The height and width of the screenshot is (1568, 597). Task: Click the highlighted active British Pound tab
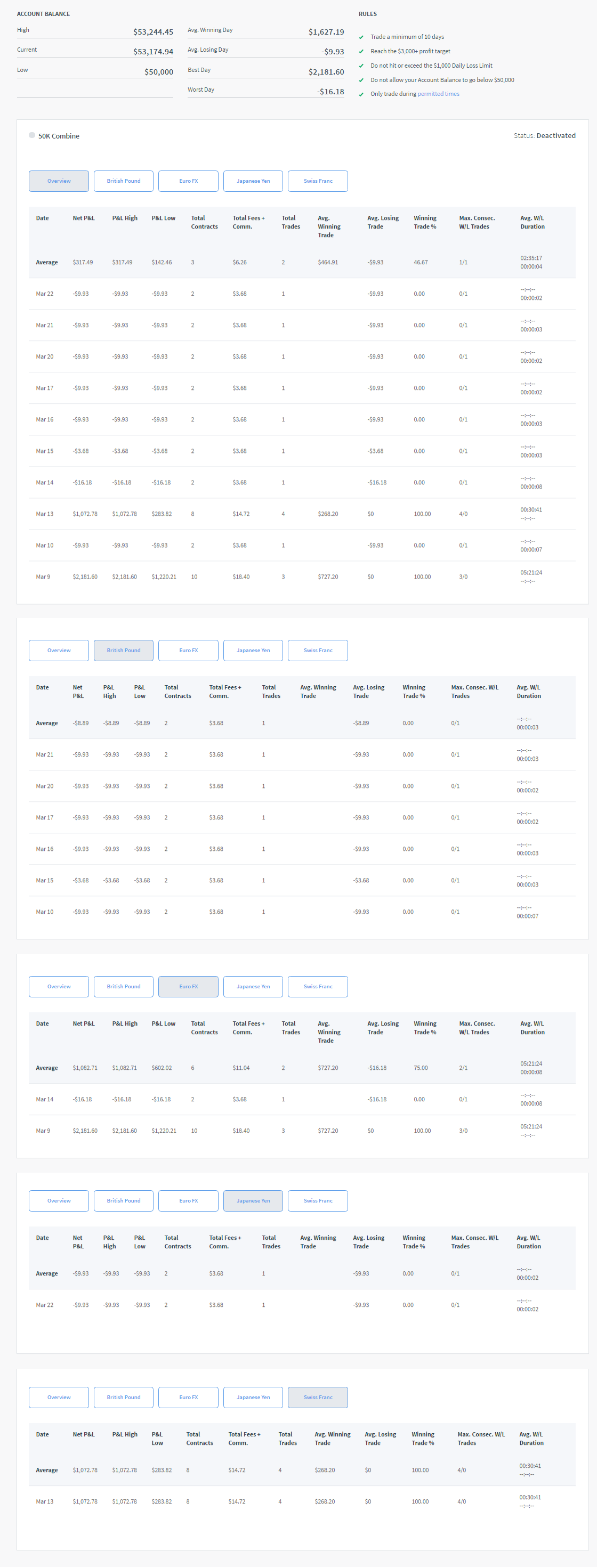point(124,650)
